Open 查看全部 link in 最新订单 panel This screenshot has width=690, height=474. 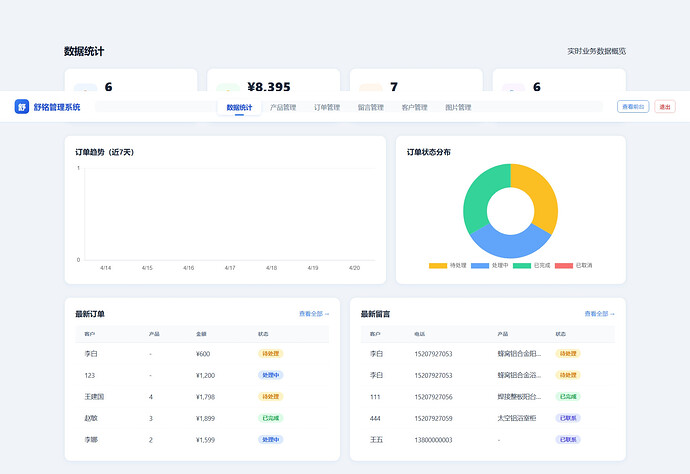[313, 314]
